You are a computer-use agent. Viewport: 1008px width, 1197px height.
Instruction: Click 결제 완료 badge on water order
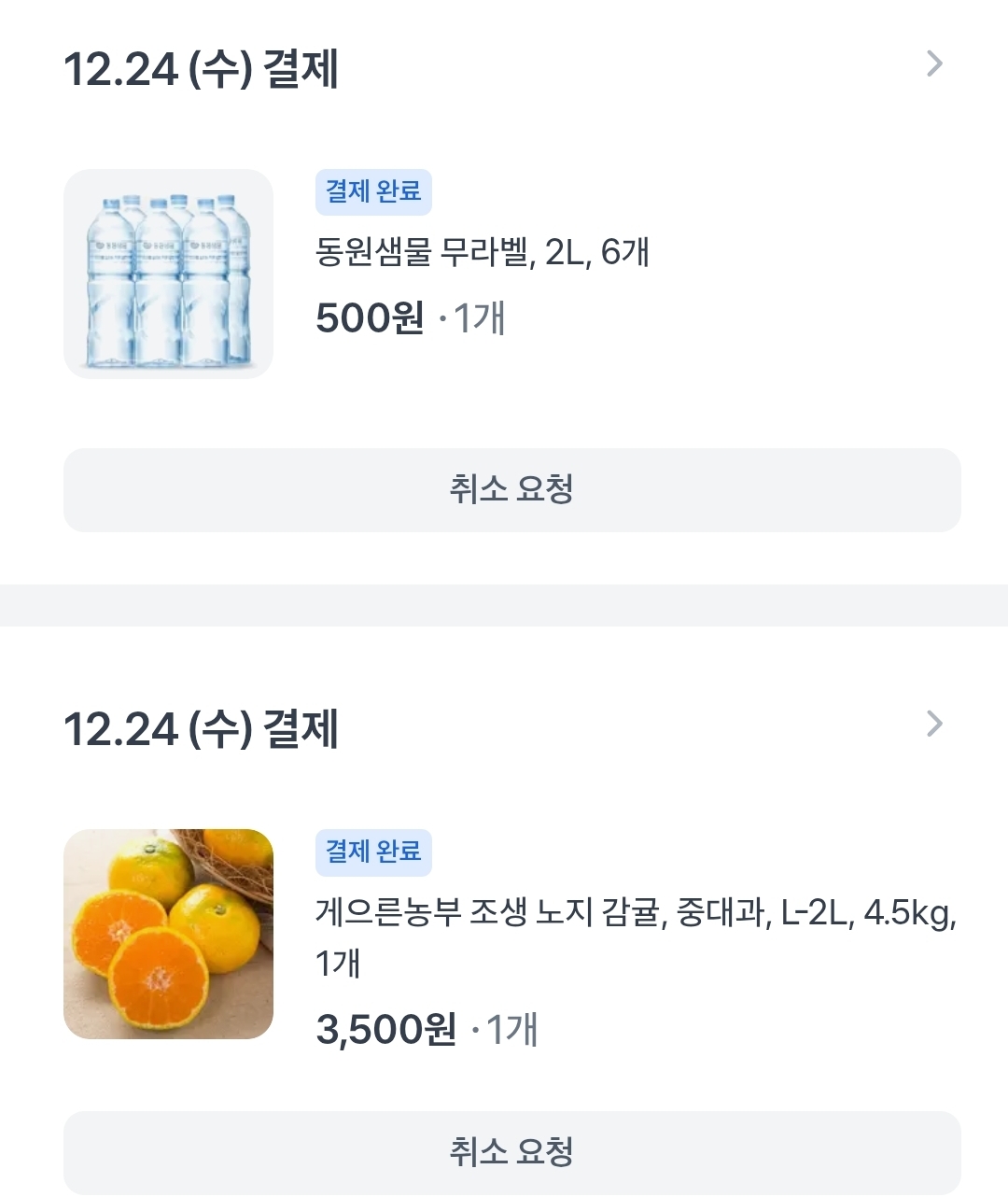373,192
